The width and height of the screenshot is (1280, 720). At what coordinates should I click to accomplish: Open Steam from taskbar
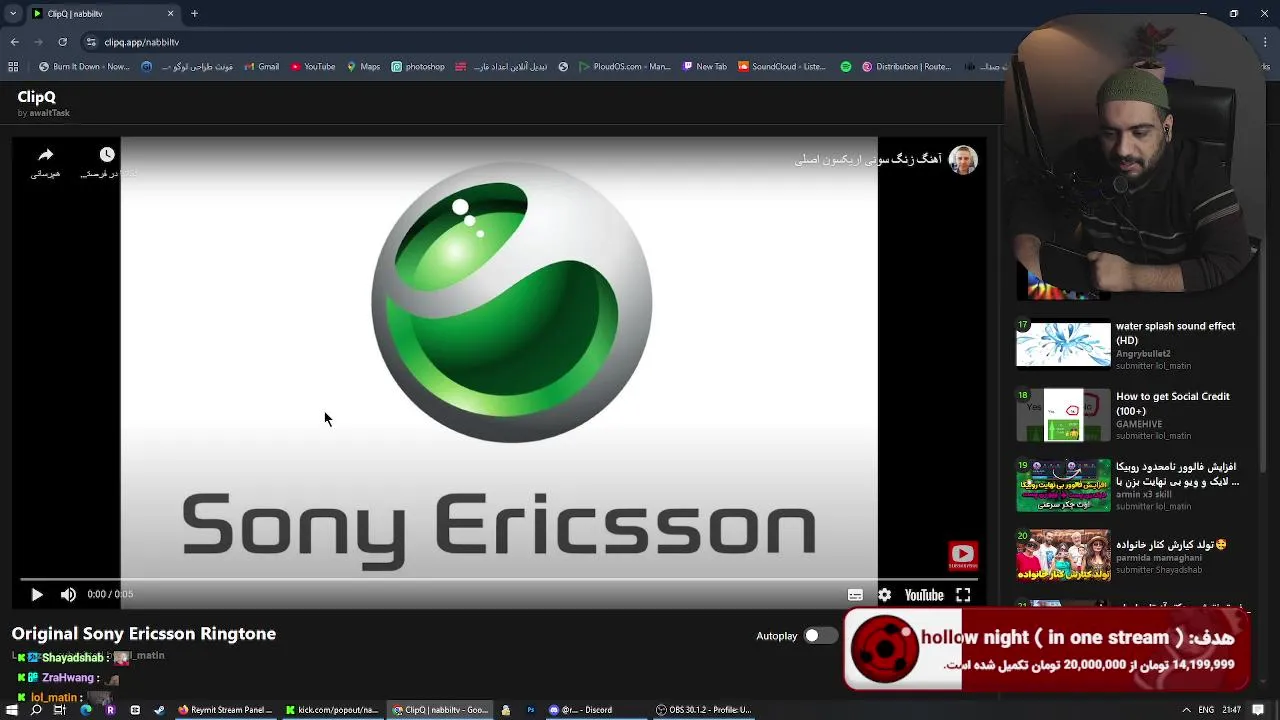click(159, 710)
